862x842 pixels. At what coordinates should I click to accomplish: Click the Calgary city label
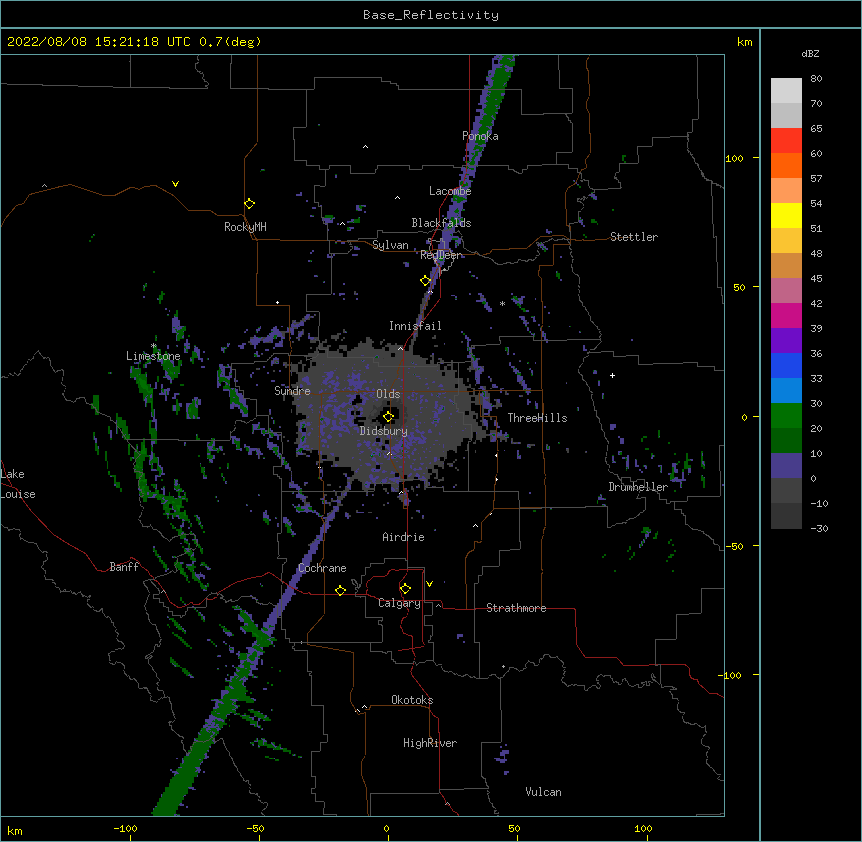click(399, 603)
